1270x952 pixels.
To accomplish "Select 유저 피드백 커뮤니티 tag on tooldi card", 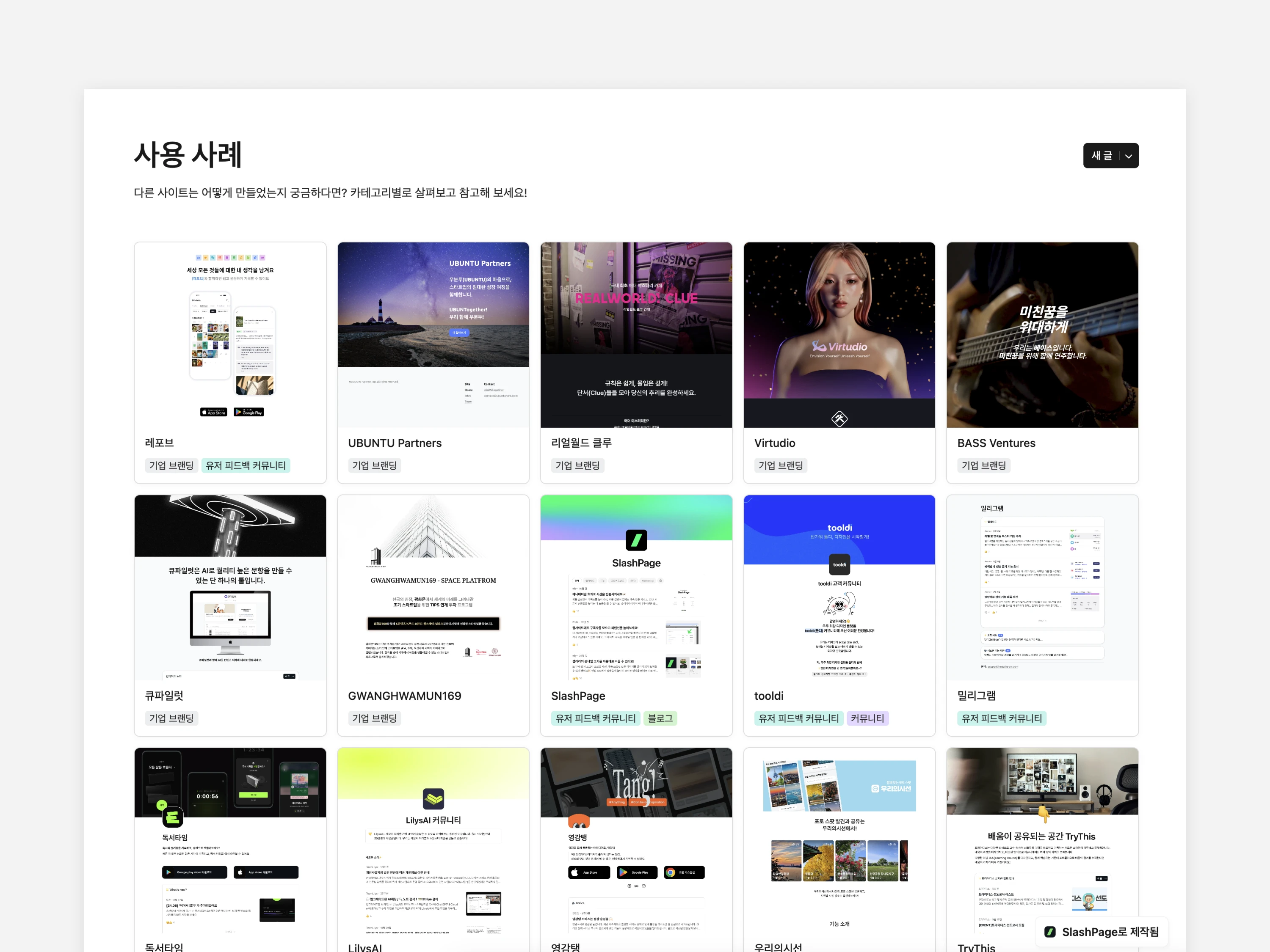I will (799, 718).
